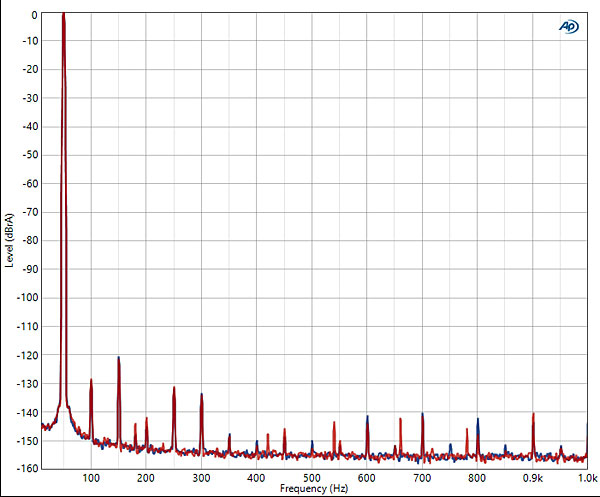Image resolution: width=600 pixels, height=497 pixels.
Task: Click the "-140" Level axis tick label
Action: (x=28, y=412)
